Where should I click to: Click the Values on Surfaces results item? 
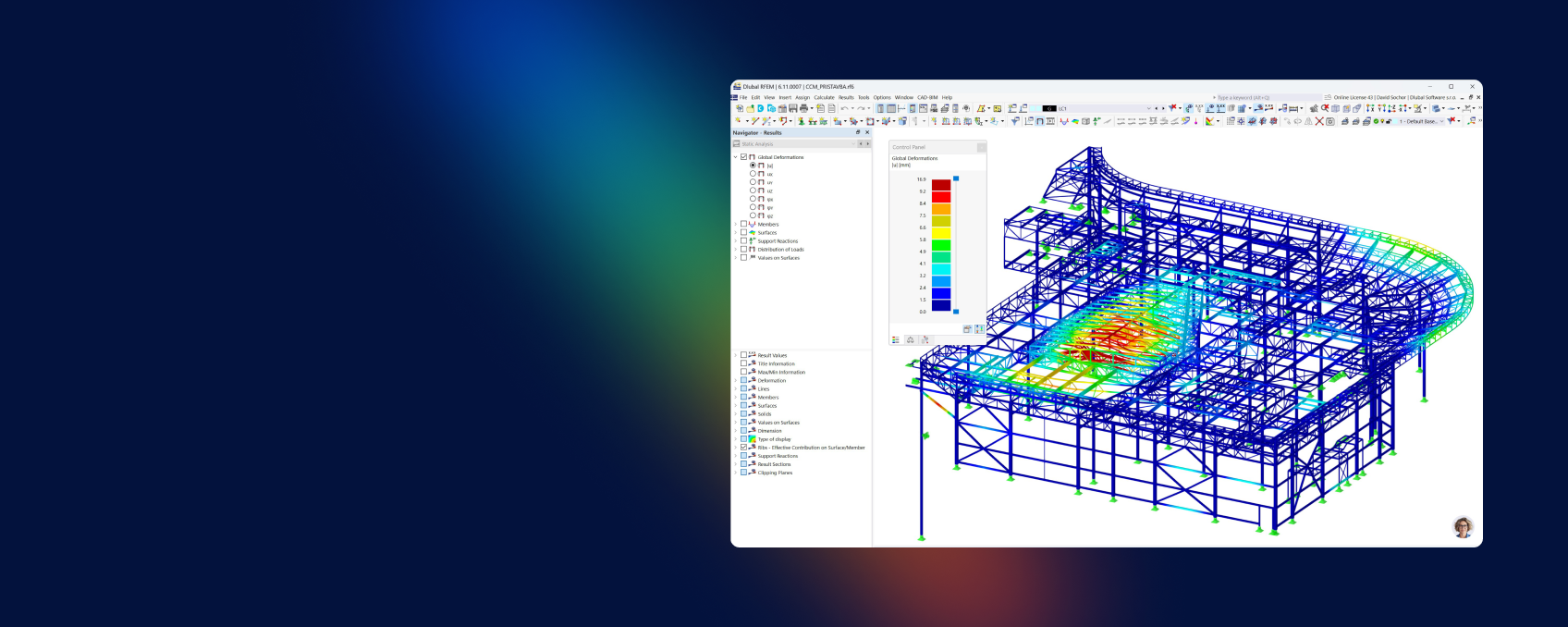tap(778, 257)
